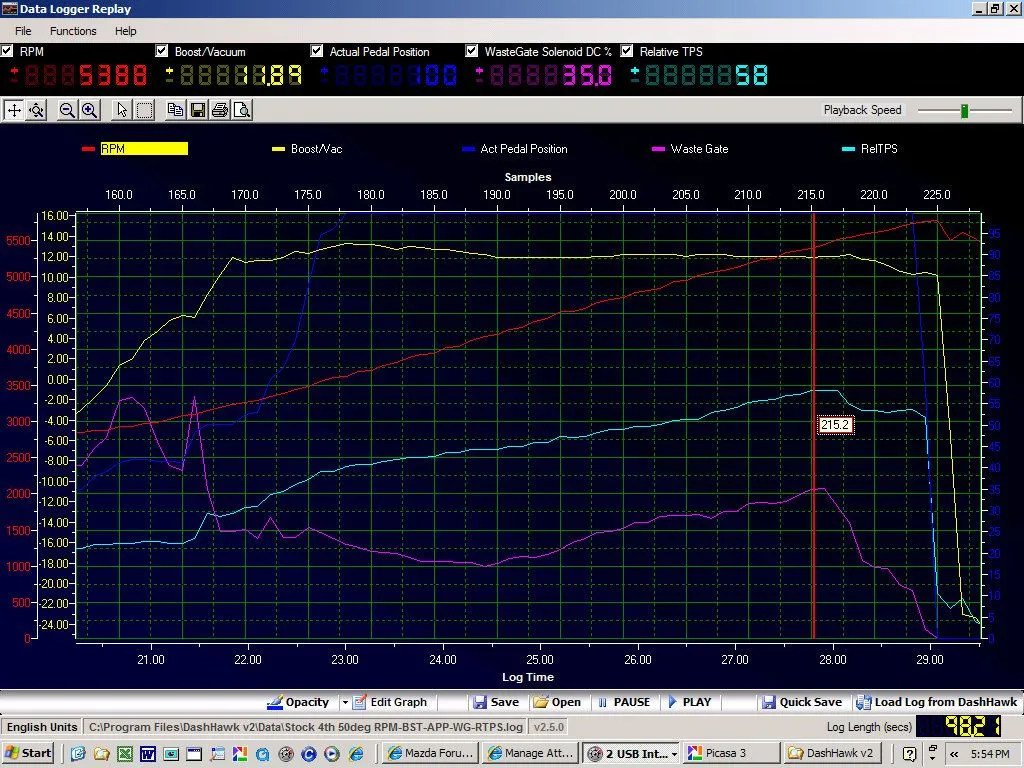Adjust the Playback Speed slider
The width and height of the screenshot is (1024, 768).
(964, 110)
